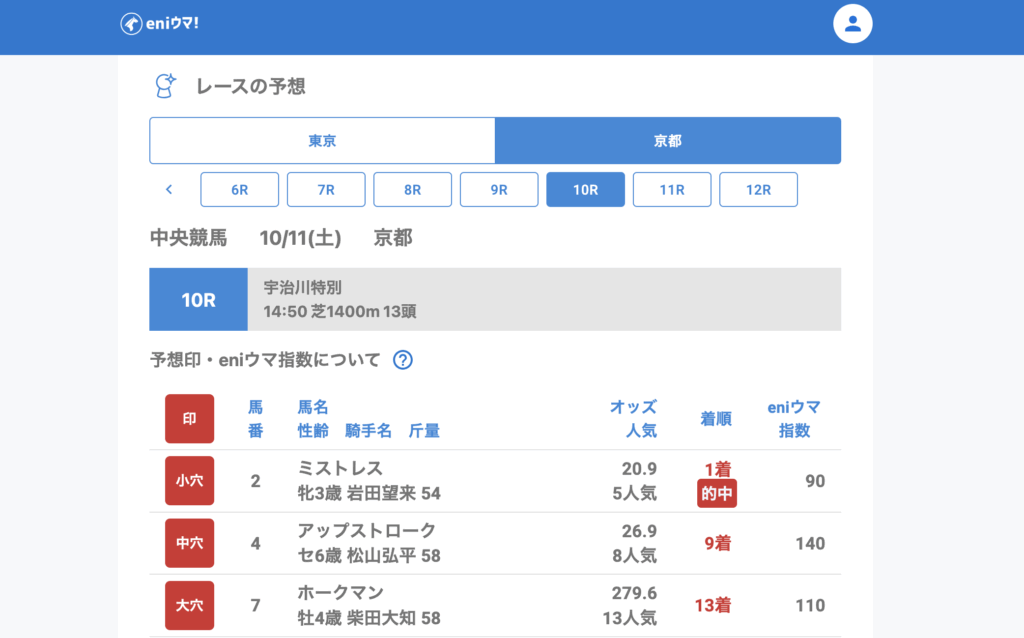Switch to race 11R
1024x638 pixels.
click(x=672, y=189)
